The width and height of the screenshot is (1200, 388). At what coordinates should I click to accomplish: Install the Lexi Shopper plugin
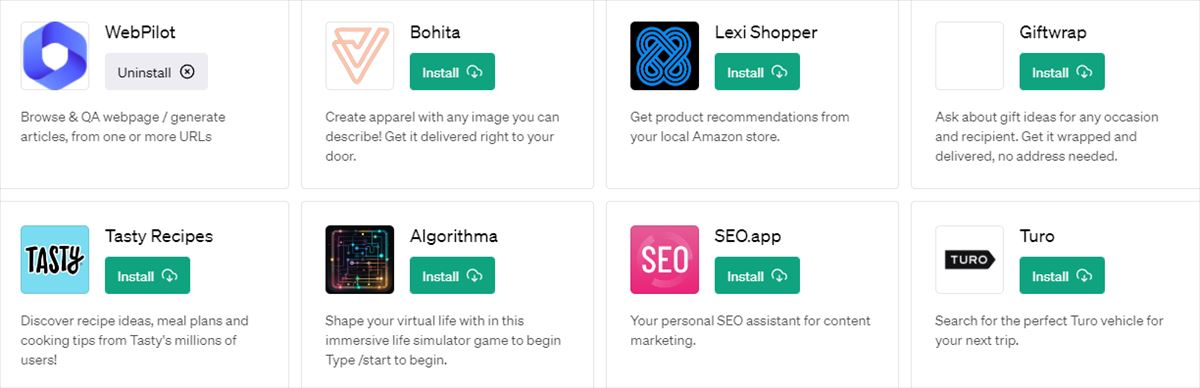(x=757, y=72)
